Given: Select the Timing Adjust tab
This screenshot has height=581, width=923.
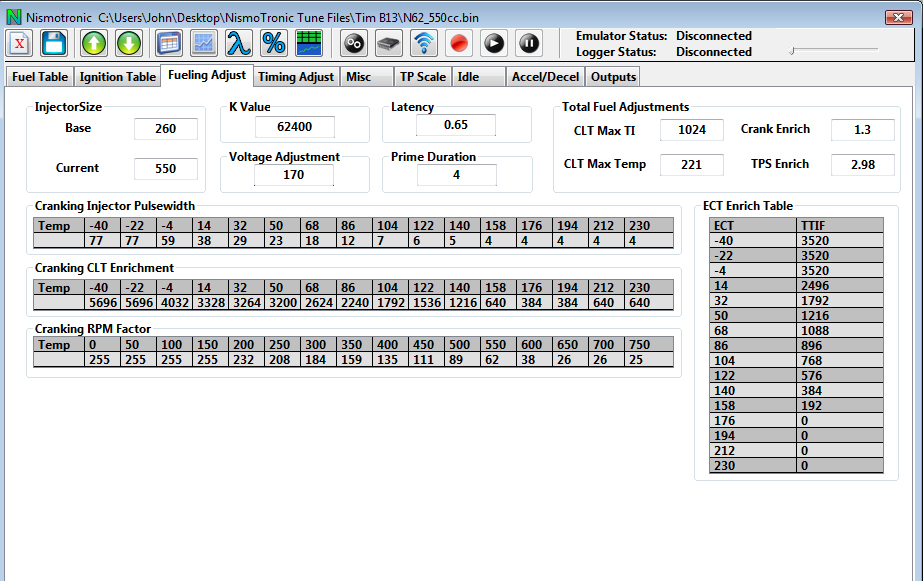Looking at the screenshot, I should coord(296,77).
